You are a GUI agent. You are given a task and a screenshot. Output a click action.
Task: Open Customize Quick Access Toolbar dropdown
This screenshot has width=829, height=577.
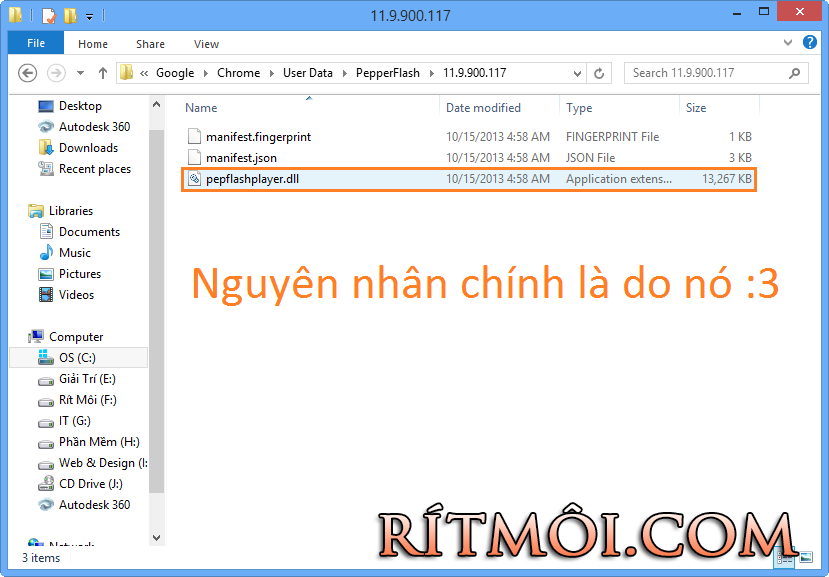click(x=89, y=16)
